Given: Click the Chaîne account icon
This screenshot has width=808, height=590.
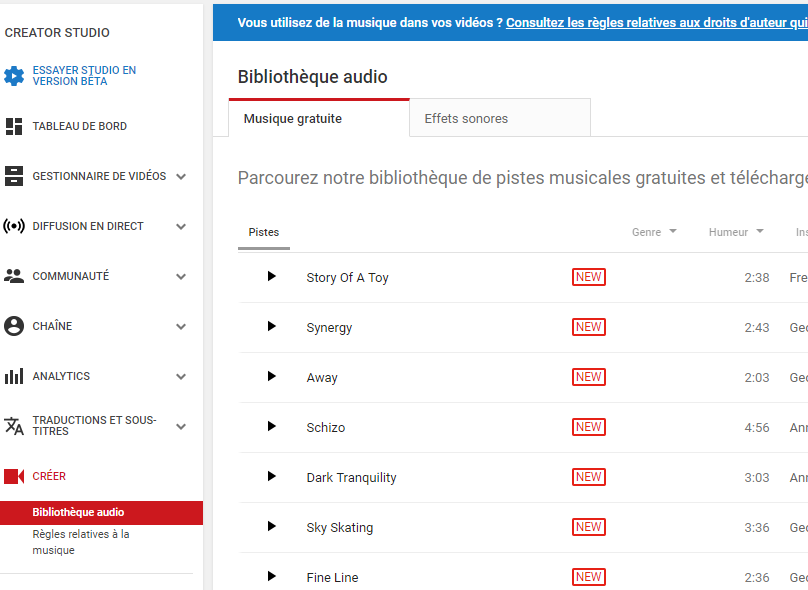Looking at the screenshot, I should click(14, 326).
